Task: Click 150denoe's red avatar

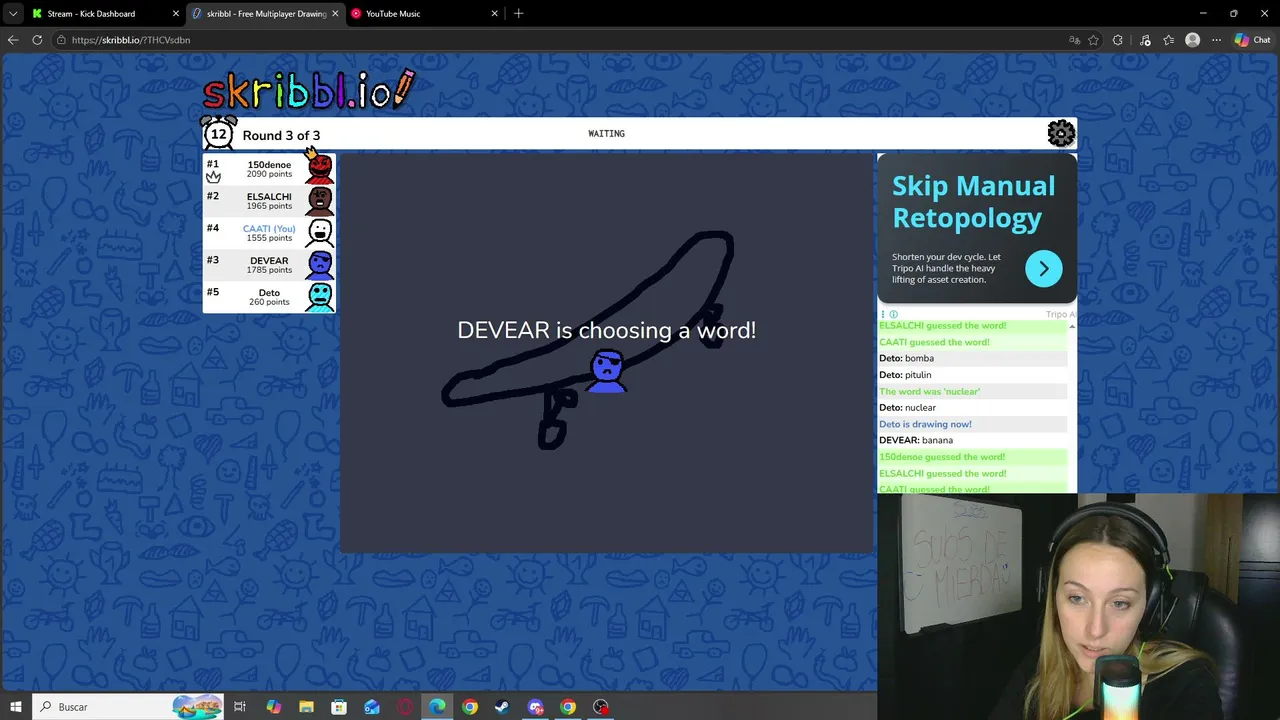Action: (319, 167)
